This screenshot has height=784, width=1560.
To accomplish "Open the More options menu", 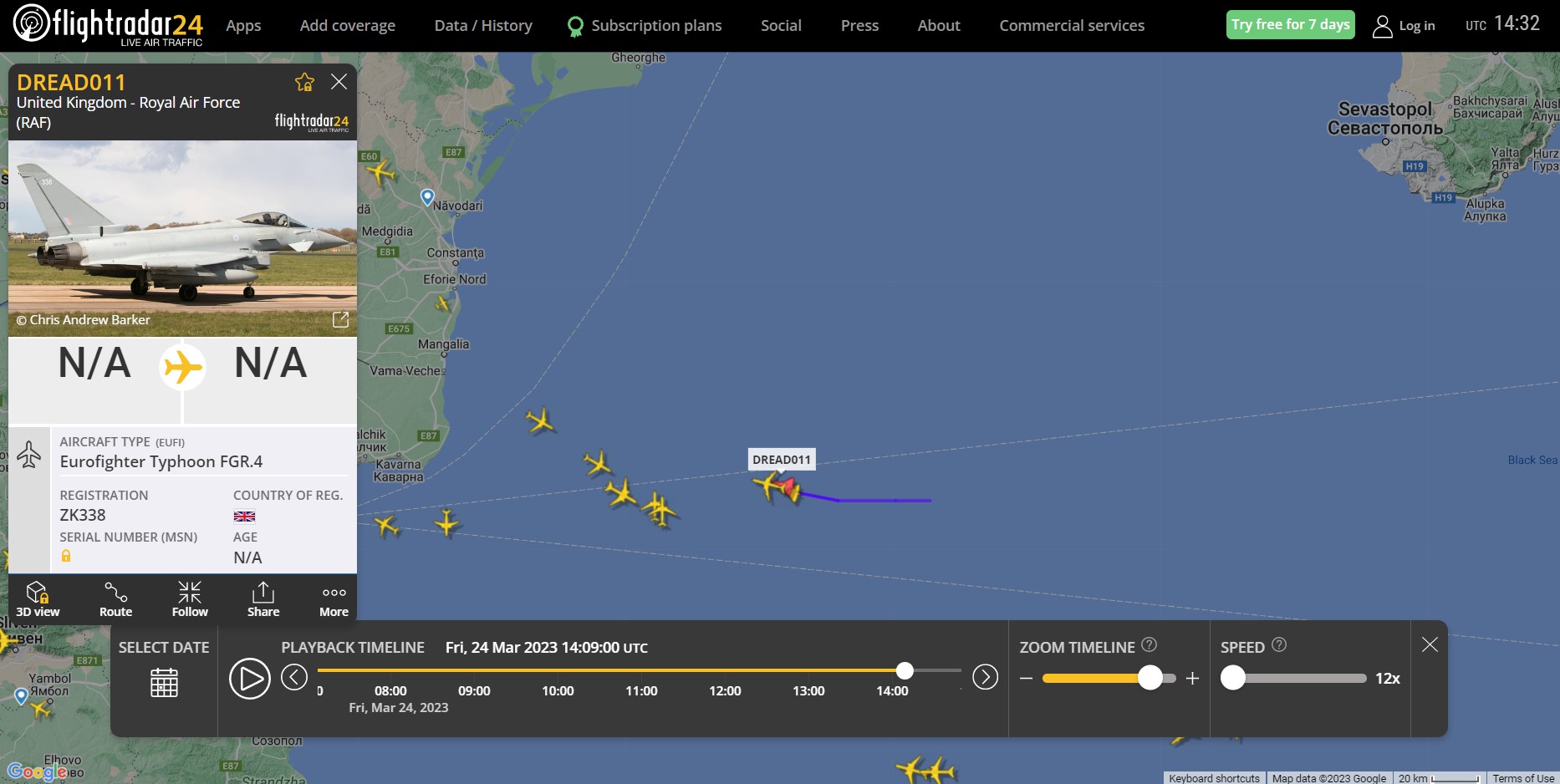I will click(x=334, y=599).
